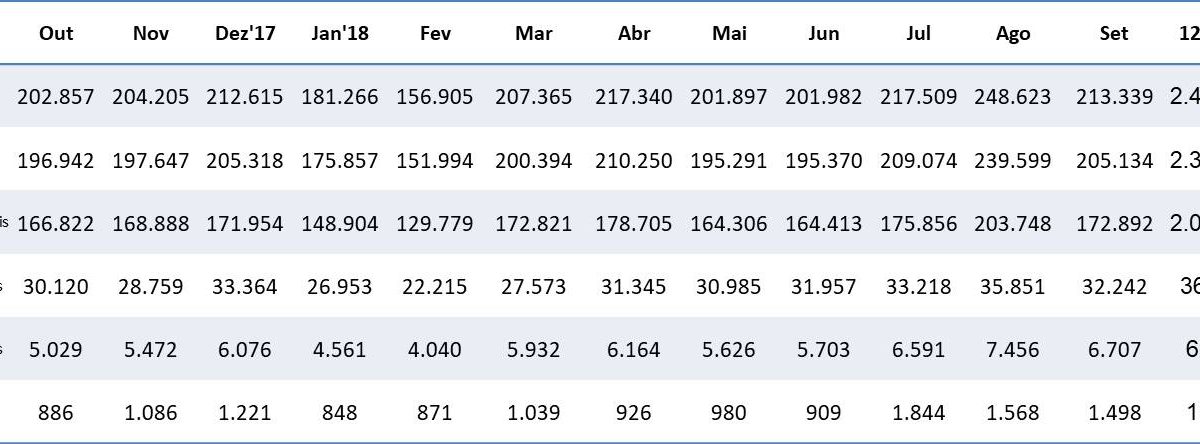The height and width of the screenshot is (444, 1200).
Task: Select the 202.857 cell under Out
Action: pyautogui.click(x=56, y=97)
